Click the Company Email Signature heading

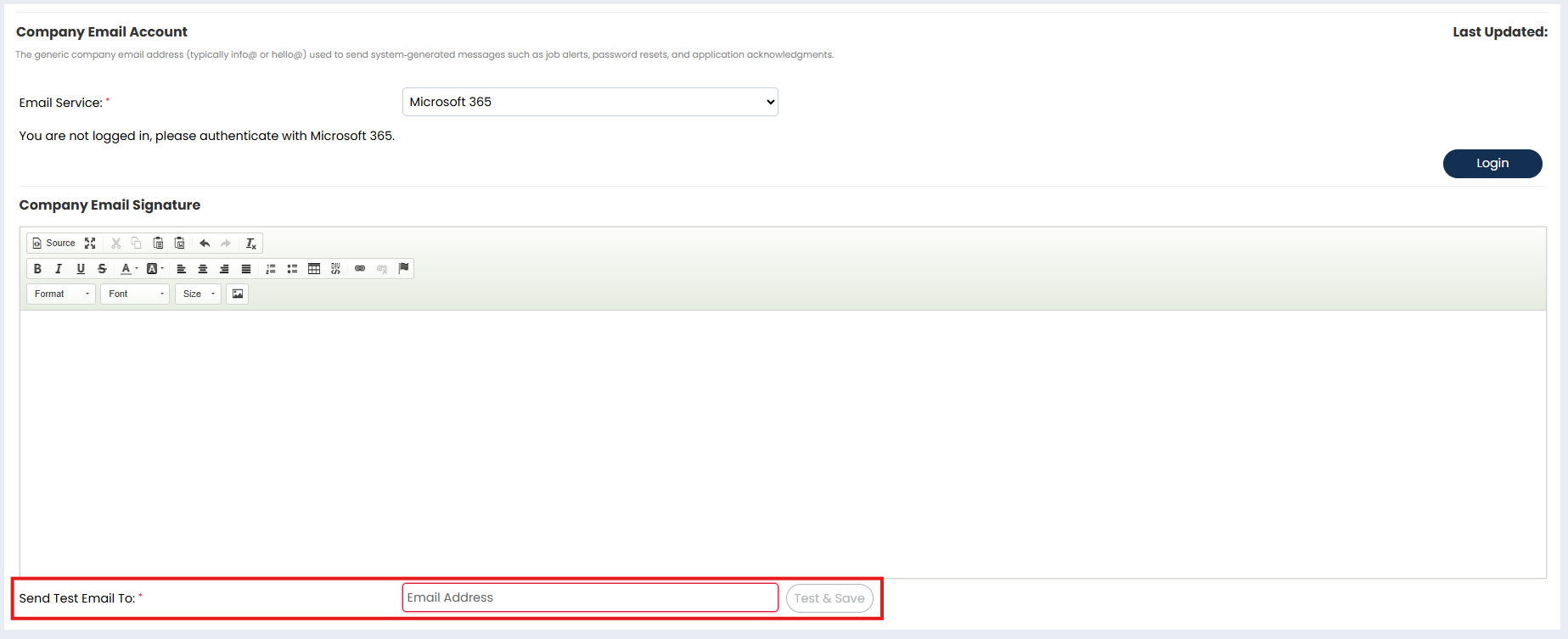click(110, 205)
